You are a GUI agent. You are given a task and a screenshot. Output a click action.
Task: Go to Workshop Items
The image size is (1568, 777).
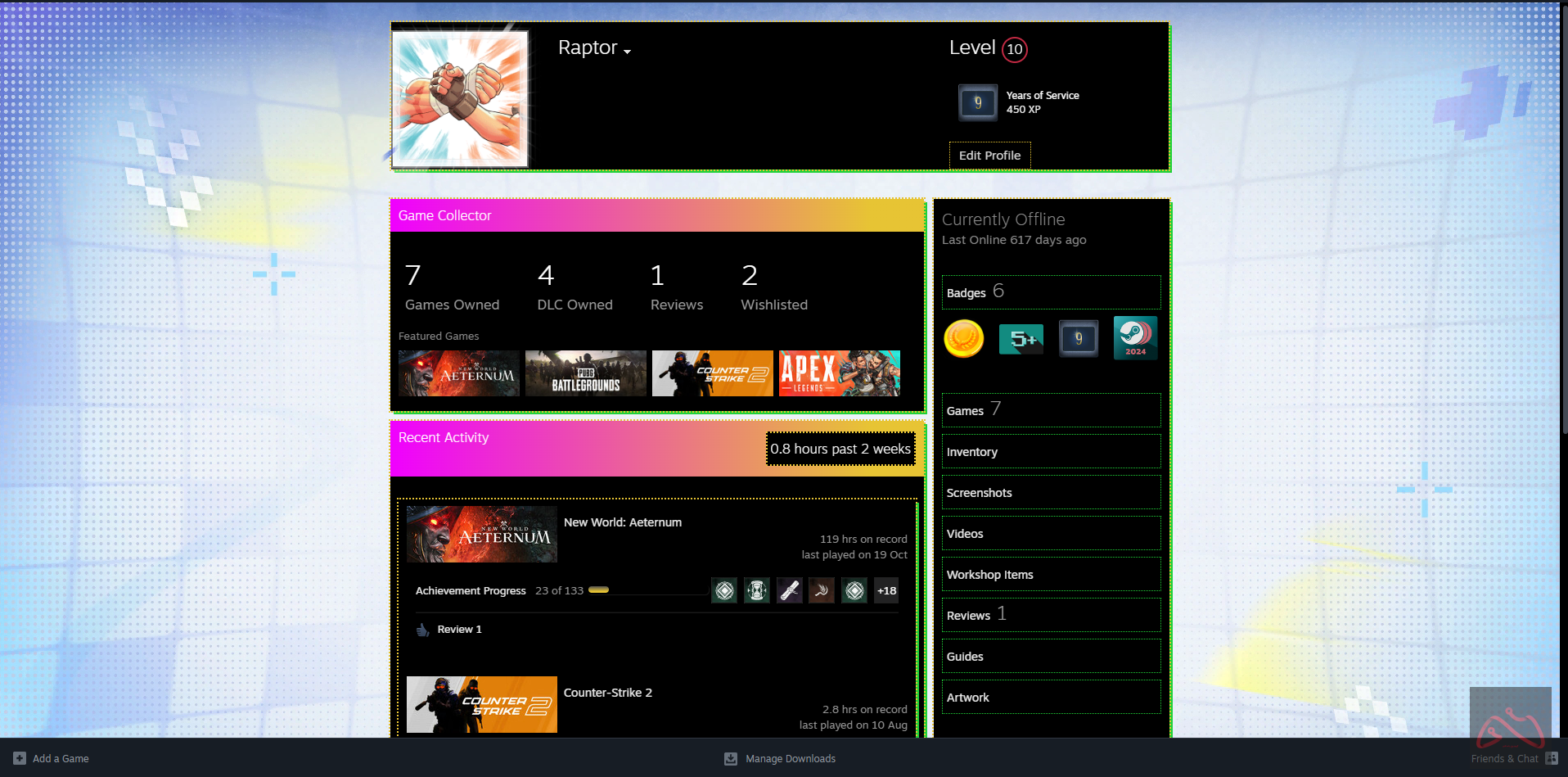[989, 575]
